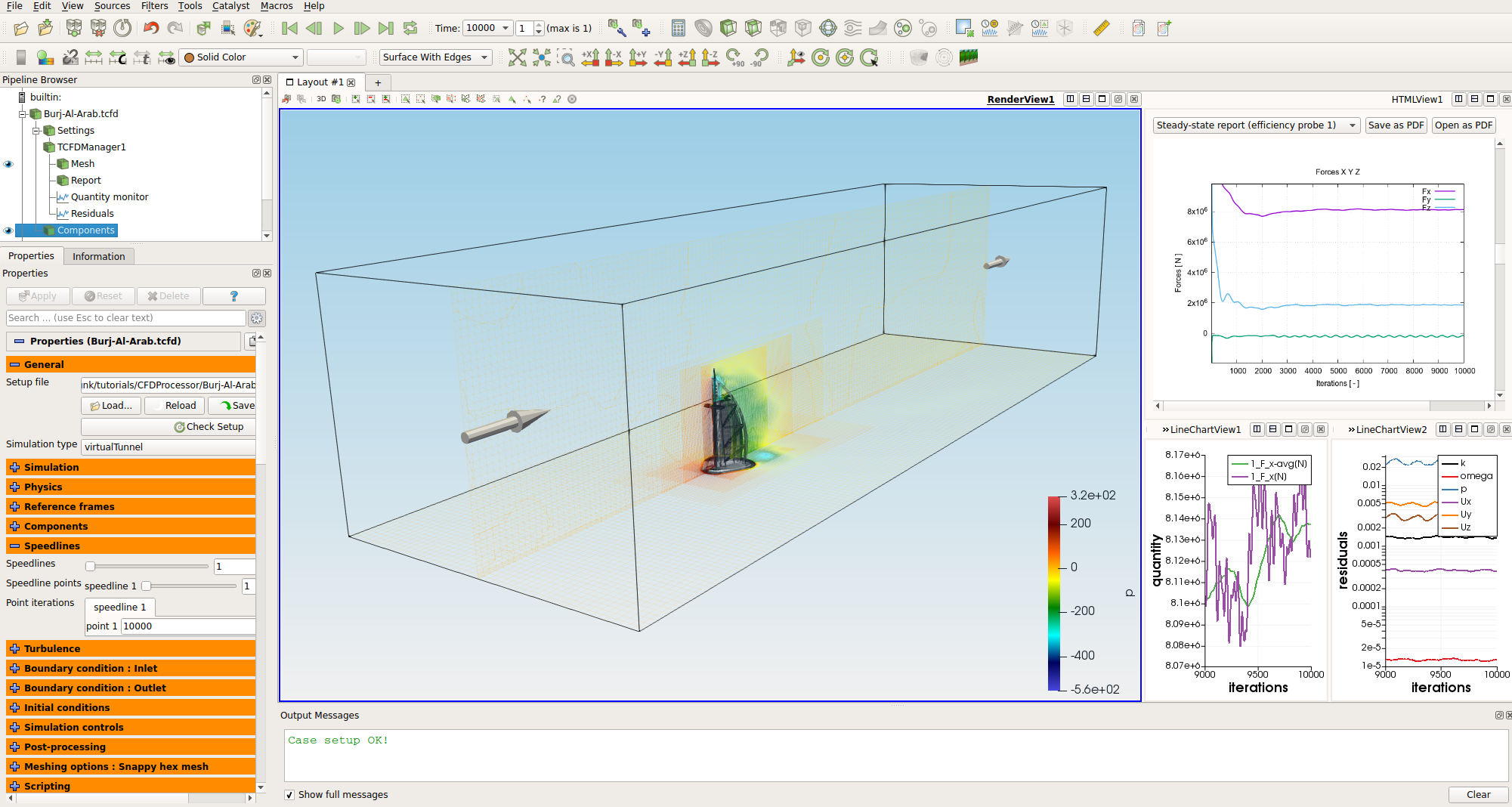Click the Save as PDF button

(x=1395, y=125)
